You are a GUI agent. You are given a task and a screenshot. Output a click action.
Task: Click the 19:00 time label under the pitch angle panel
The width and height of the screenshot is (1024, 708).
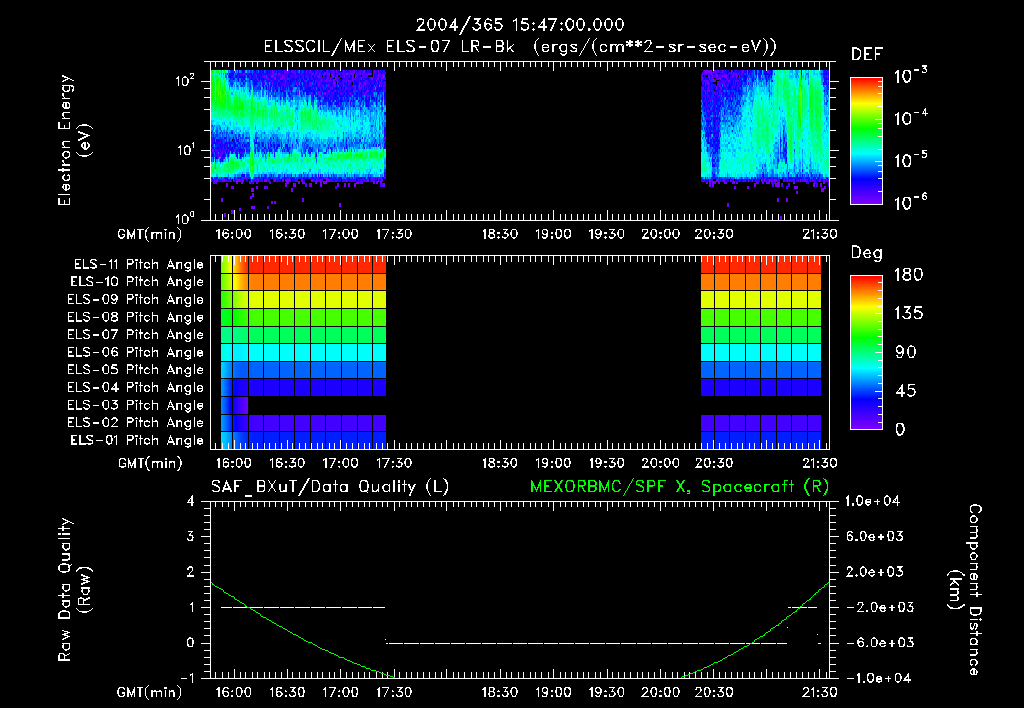click(x=553, y=463)
